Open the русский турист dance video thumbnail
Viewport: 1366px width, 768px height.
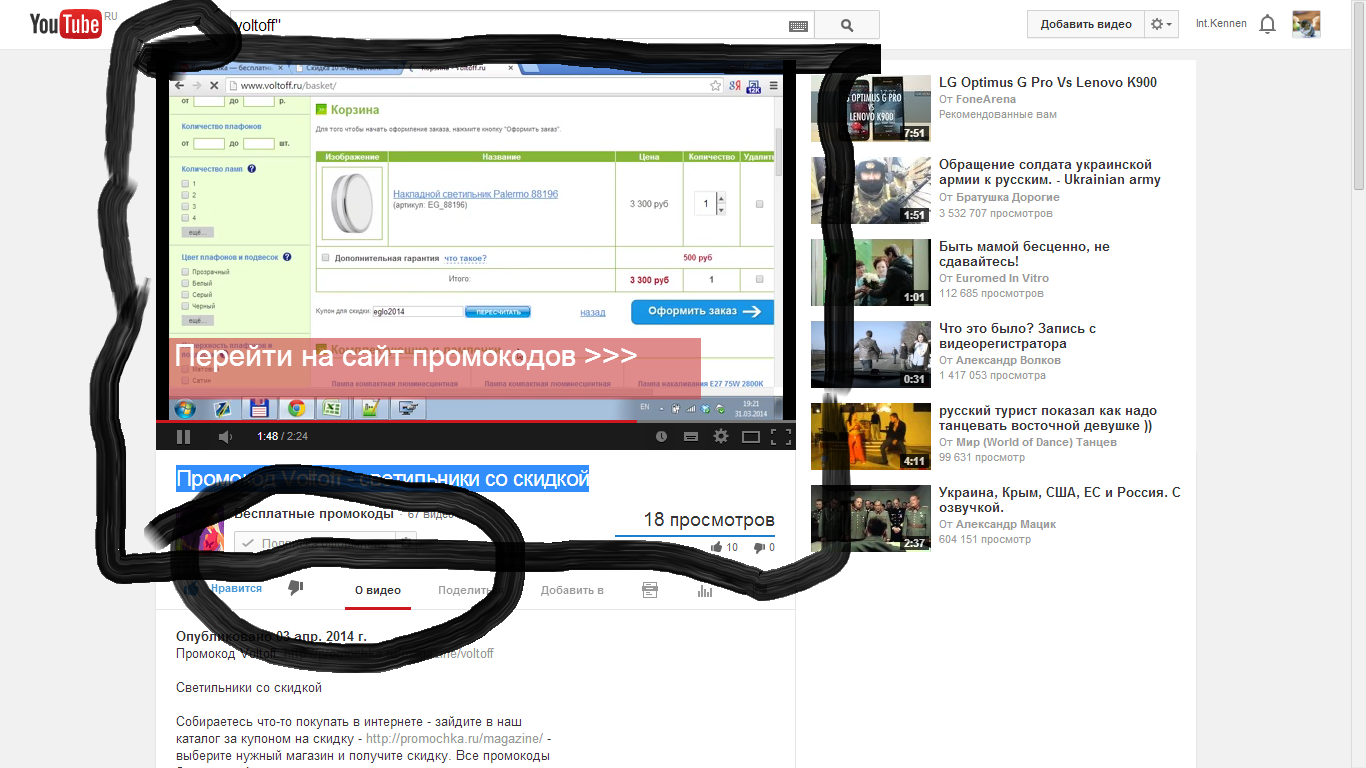click(x=870, y=436)
